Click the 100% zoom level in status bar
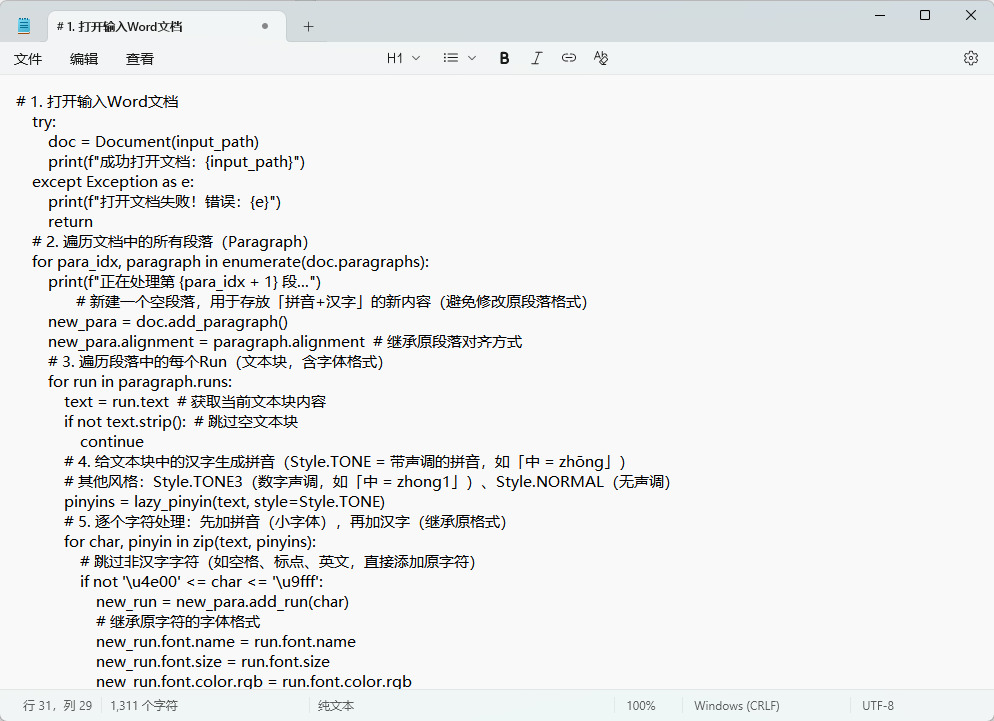Viewport: 994px width, 721px height. click(x=641, y=706)
